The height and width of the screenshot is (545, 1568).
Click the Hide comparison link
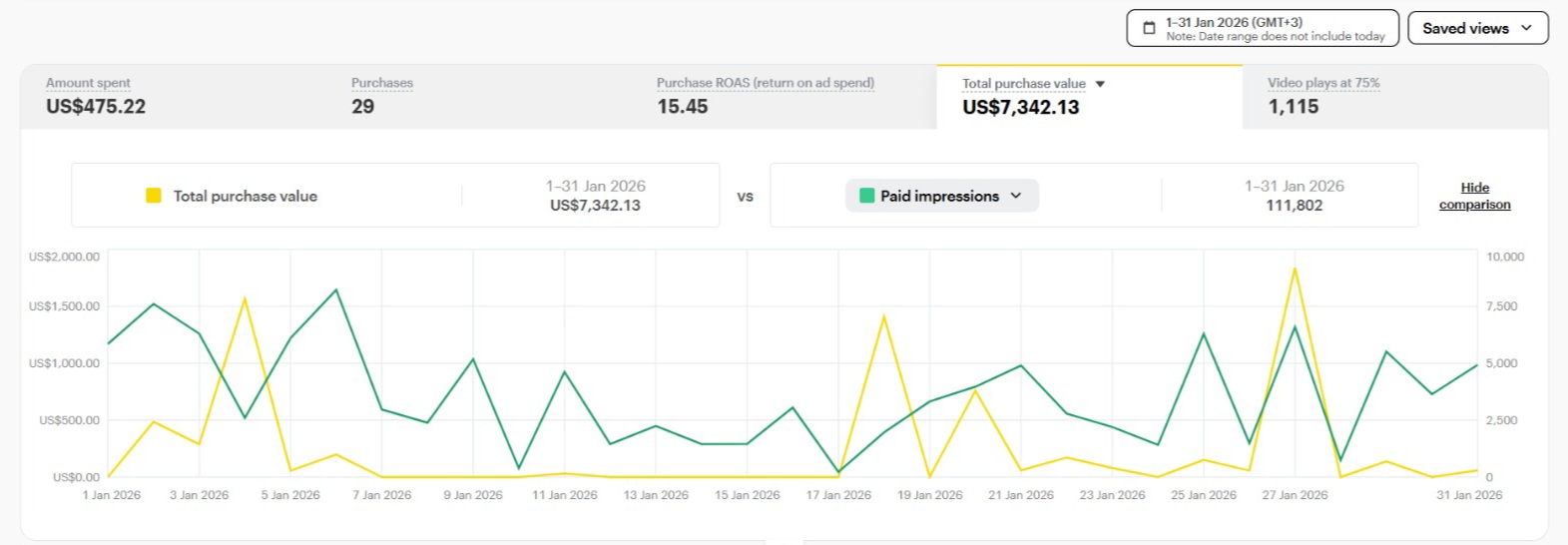click(x=1474, y=196)
